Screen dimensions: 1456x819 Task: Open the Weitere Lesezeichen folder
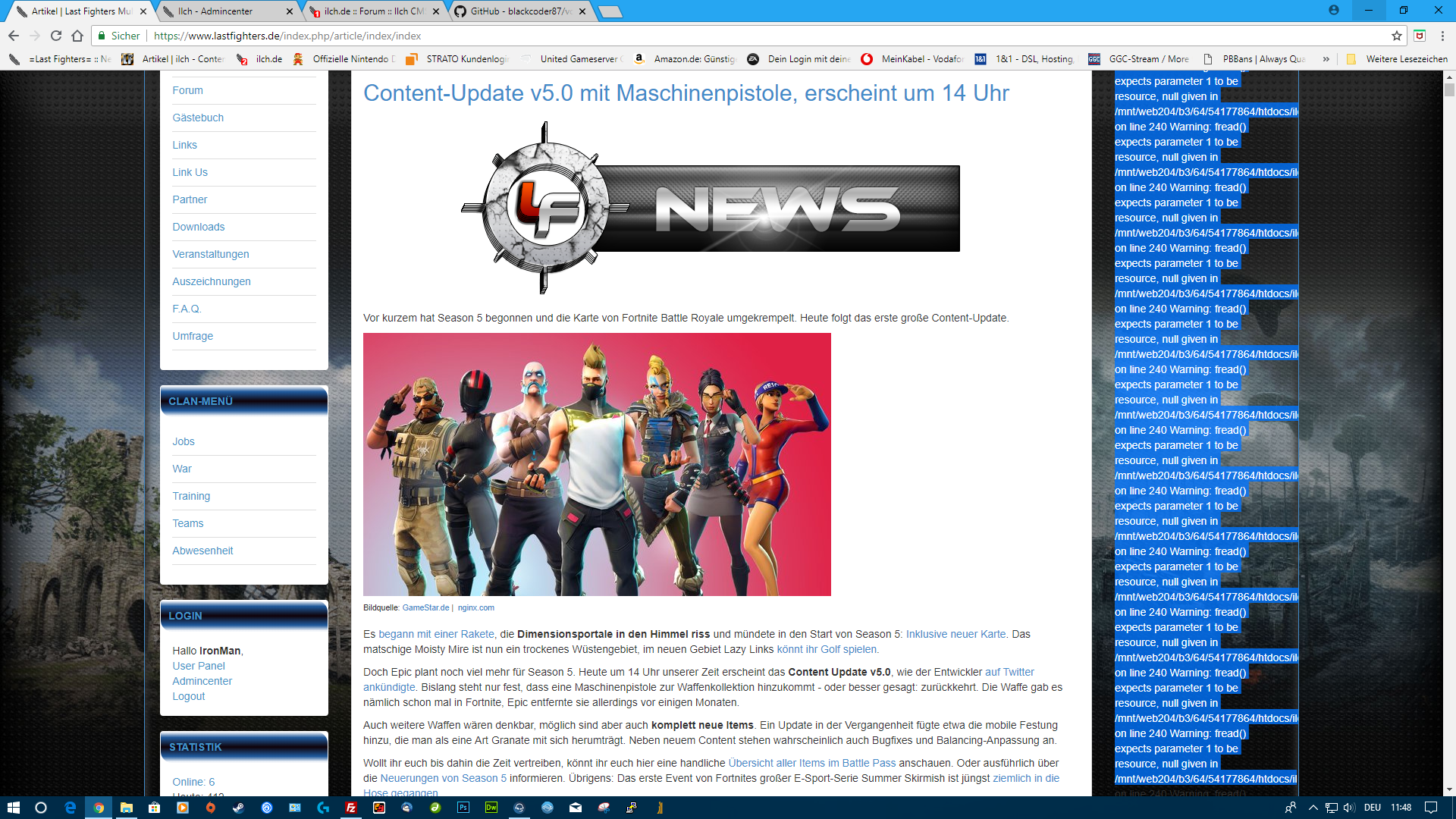[x=1397, y=59]
